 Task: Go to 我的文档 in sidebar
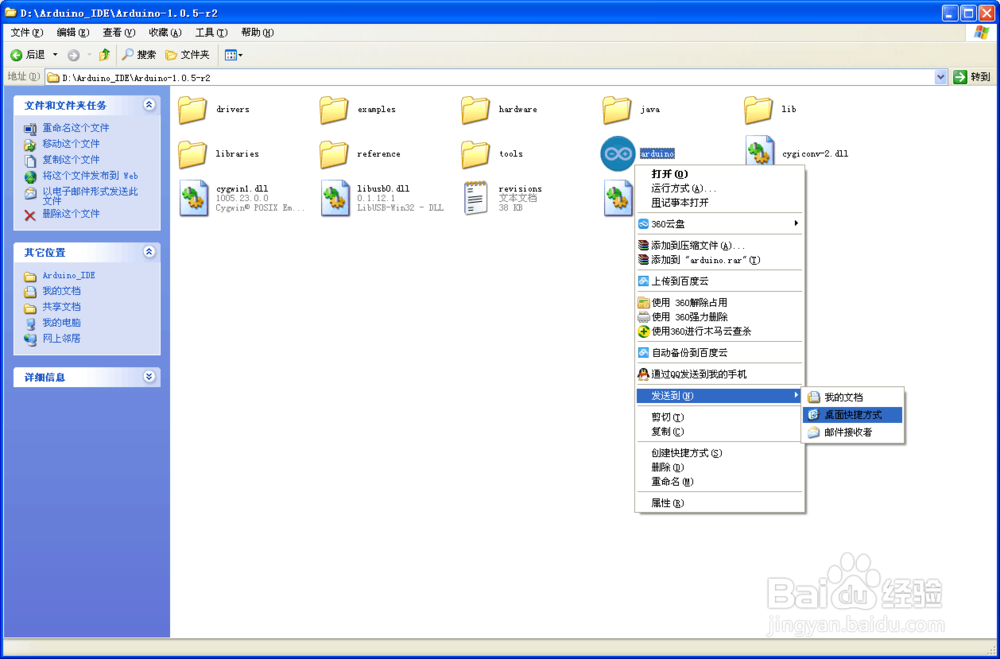(x=61, y=291)
